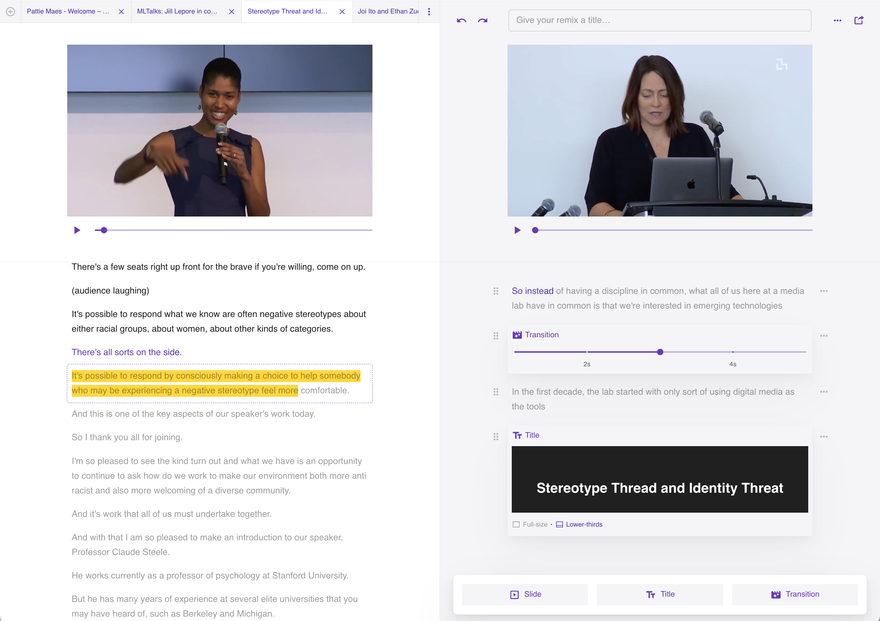Click the share/export remix icon
The width and height of the screenshot is (880, 621).
tap(858, 20)
